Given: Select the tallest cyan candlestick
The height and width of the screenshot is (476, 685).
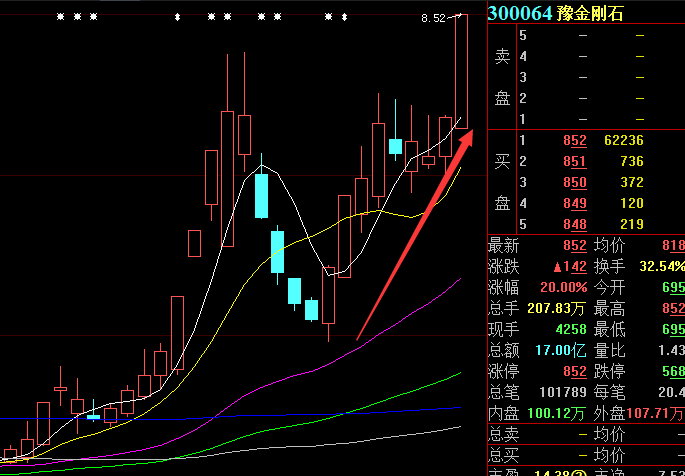Looking at the screenshot, I should point(261,196).
